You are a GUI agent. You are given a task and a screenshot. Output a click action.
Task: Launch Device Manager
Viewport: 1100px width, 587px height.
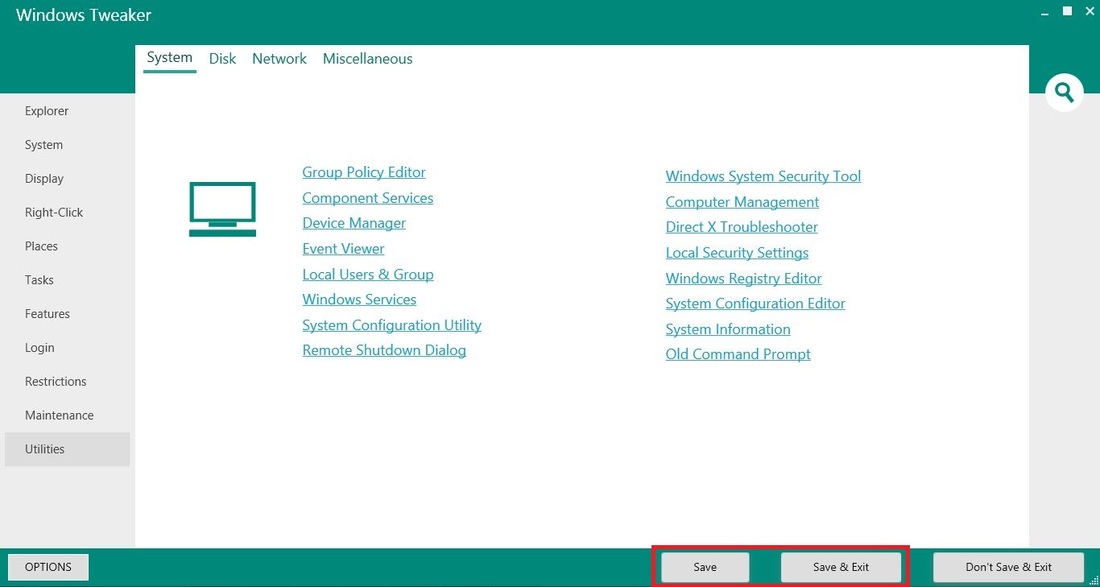tap(354, 223)
